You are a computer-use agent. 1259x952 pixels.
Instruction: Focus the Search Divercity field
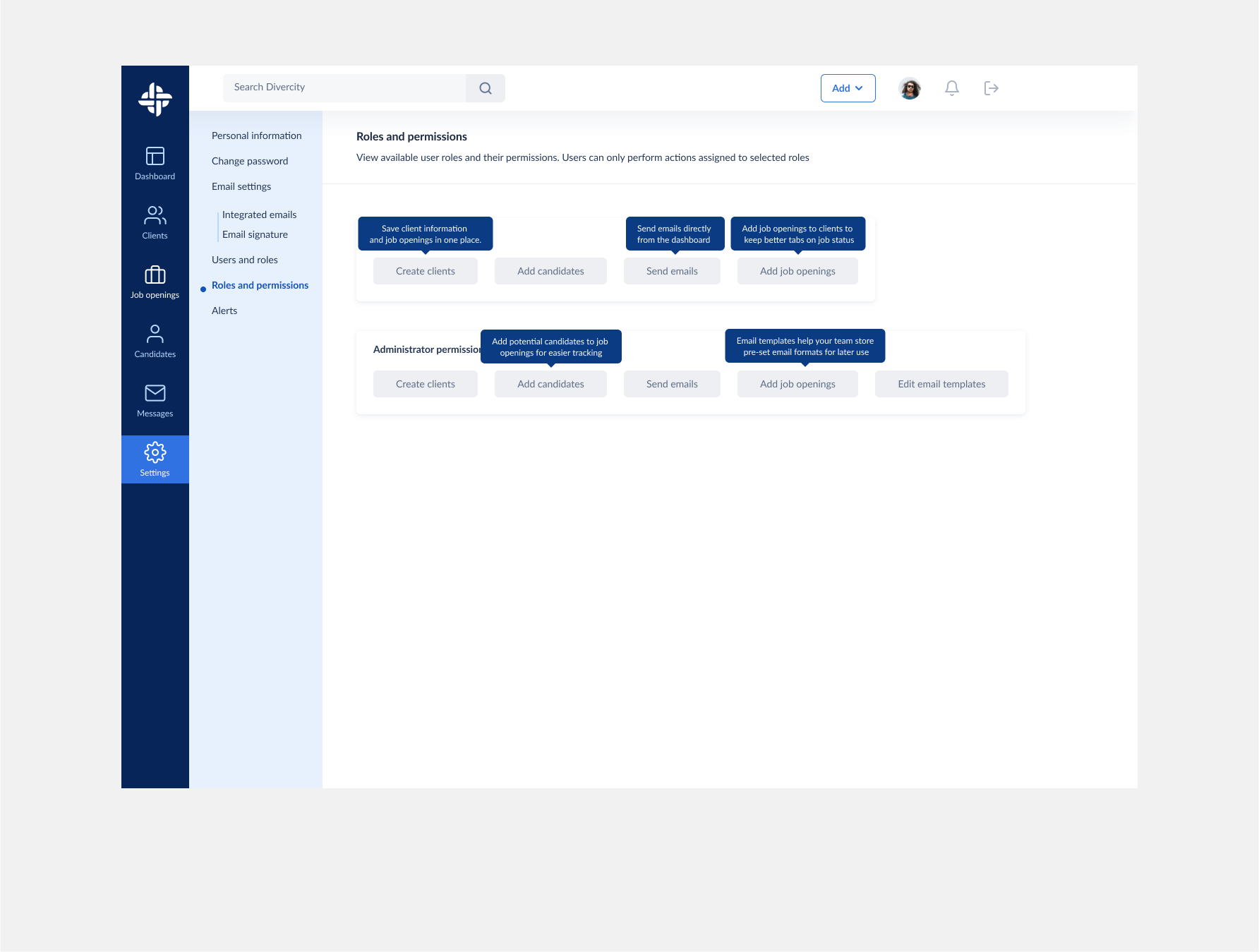point(344,88)
